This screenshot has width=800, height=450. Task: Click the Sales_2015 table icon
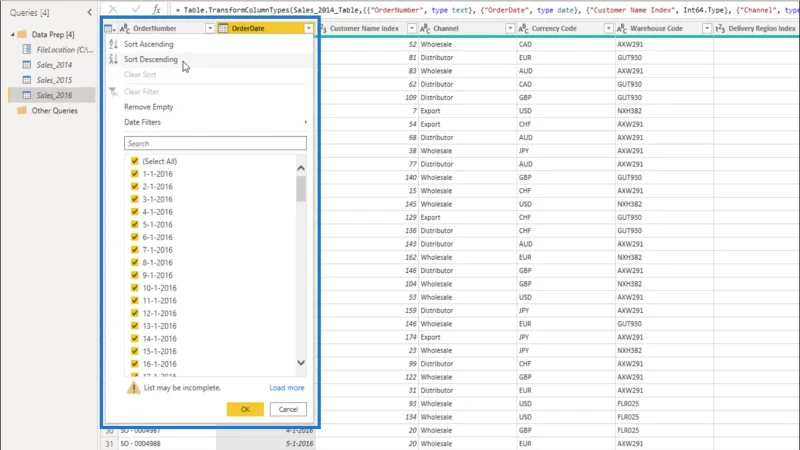[x=27, y=80]
